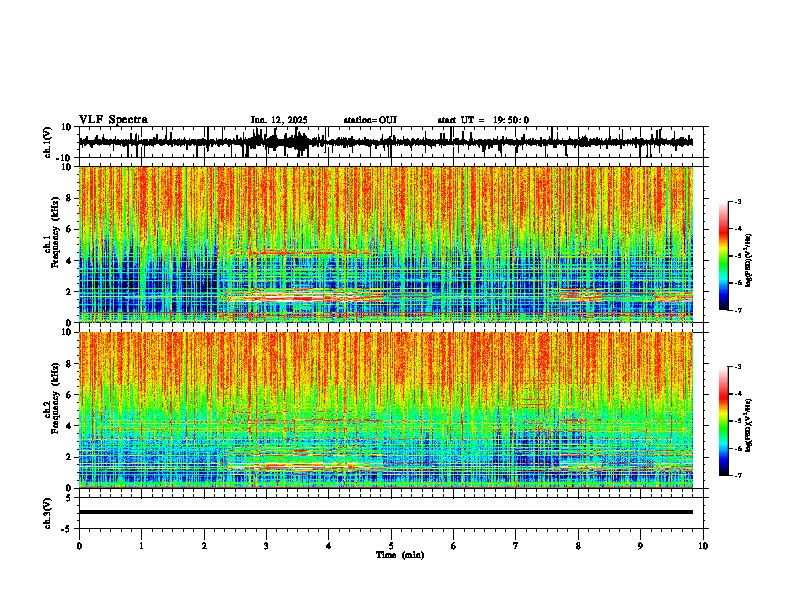Screen dimensions: 792x612
Task: Click the flat black ch.3 voltage trace
Action: (385, 512)
